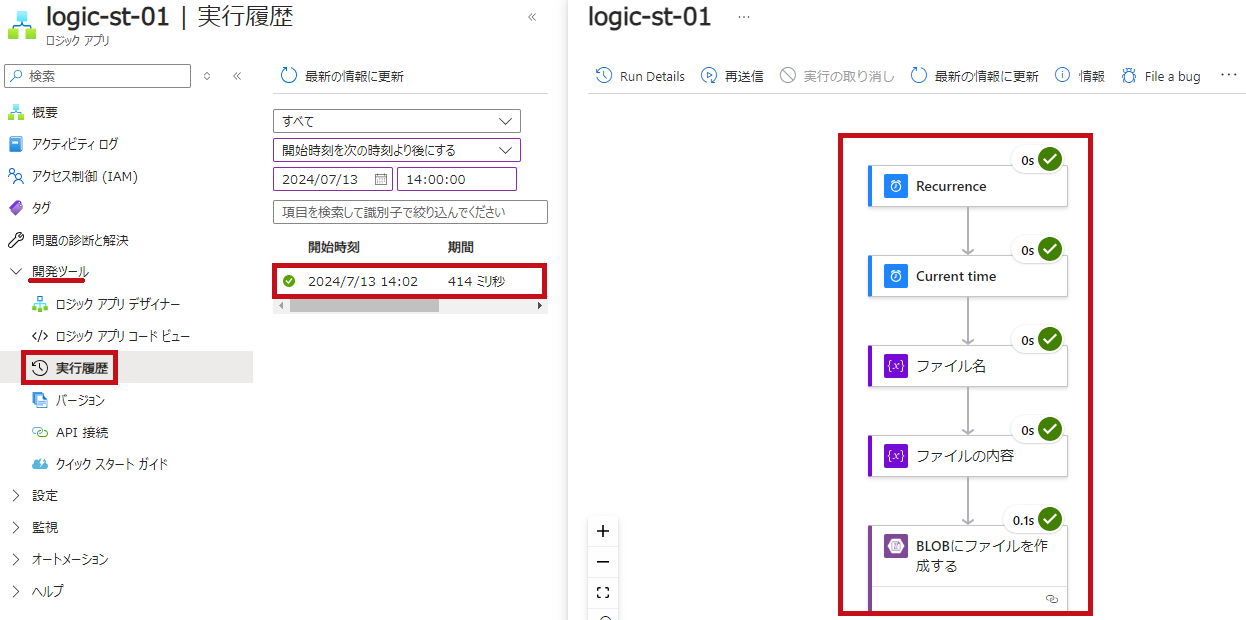
Task: Click the 検索 search box
Action: pos(97,76)
